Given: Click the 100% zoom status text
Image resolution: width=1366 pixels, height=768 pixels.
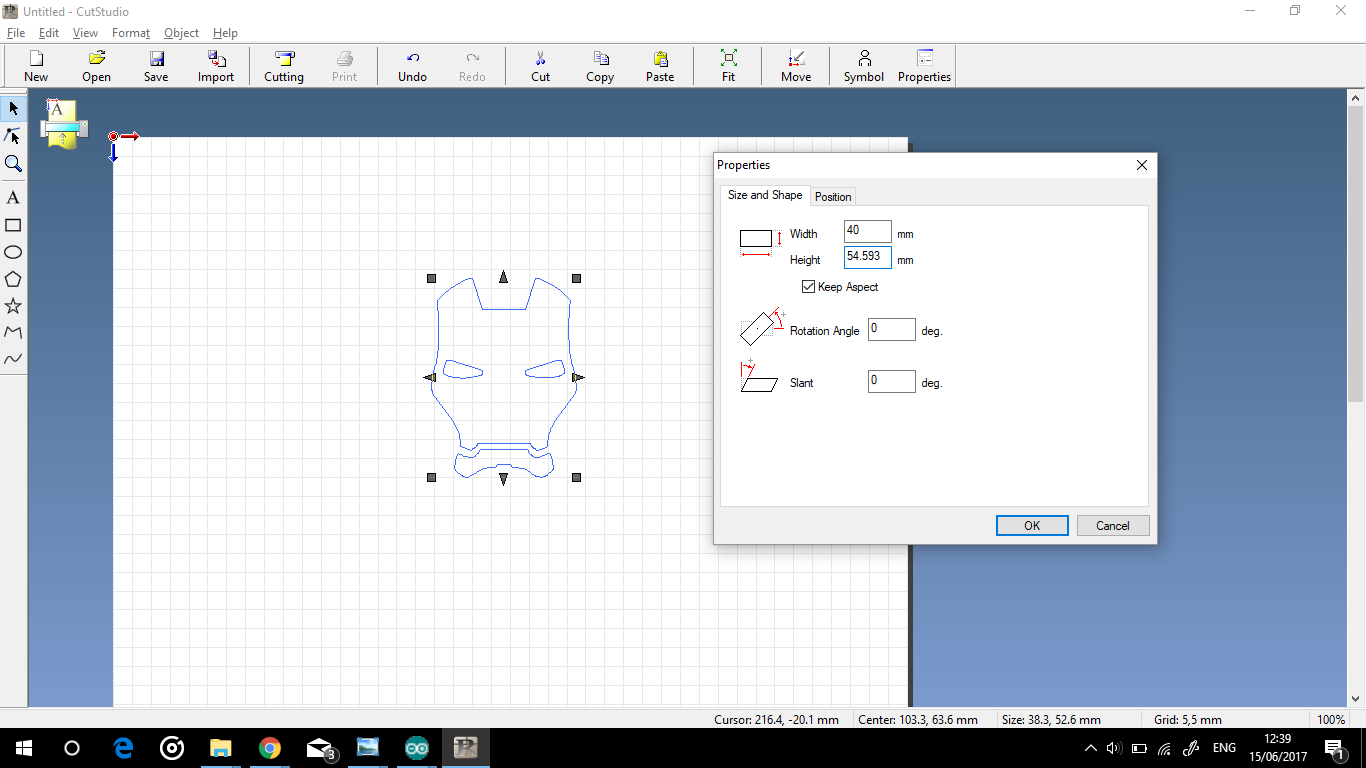Looking at the screenshot, I should [x=1330, y=720].
